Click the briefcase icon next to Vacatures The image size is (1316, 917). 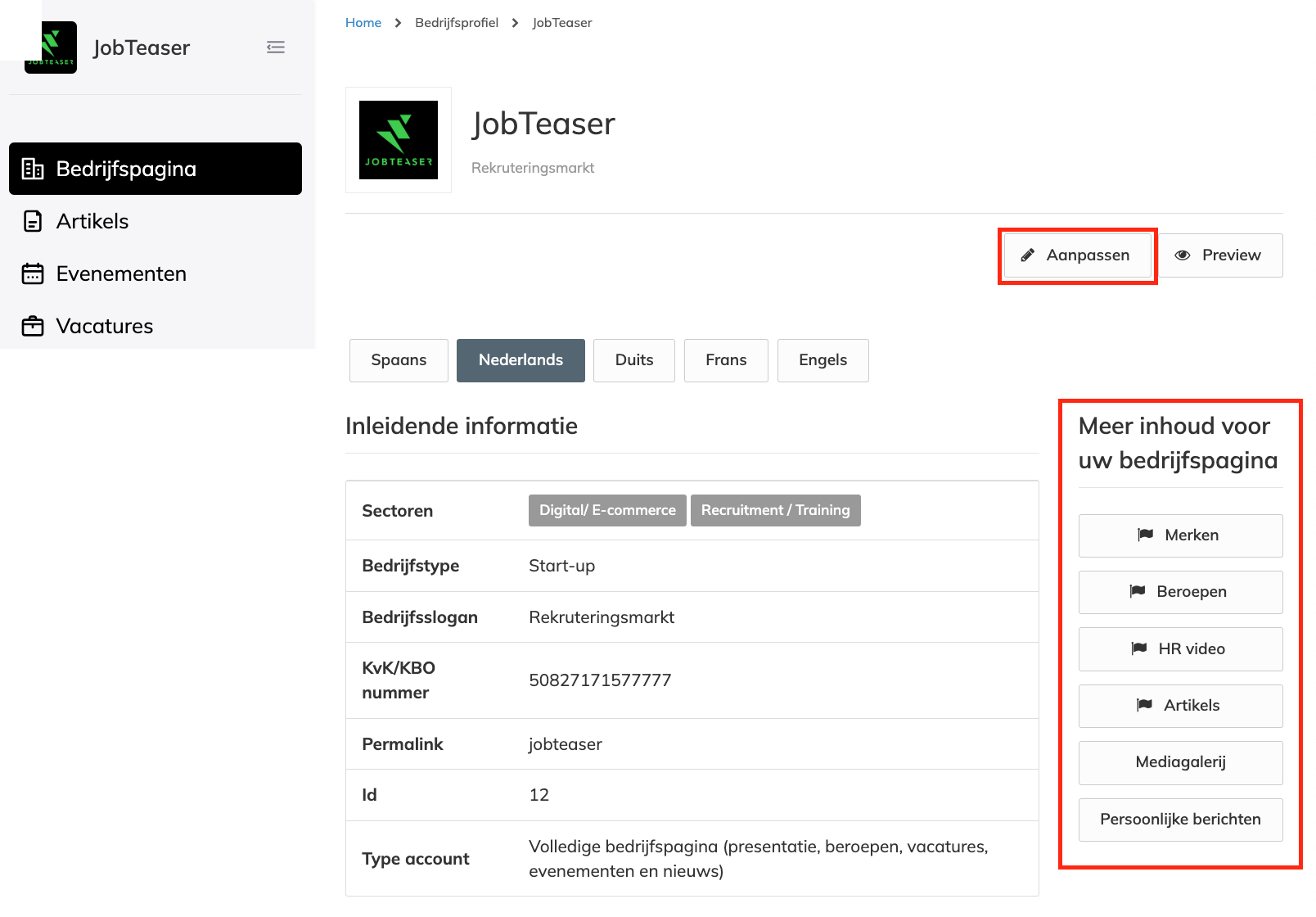pos(33,326)
